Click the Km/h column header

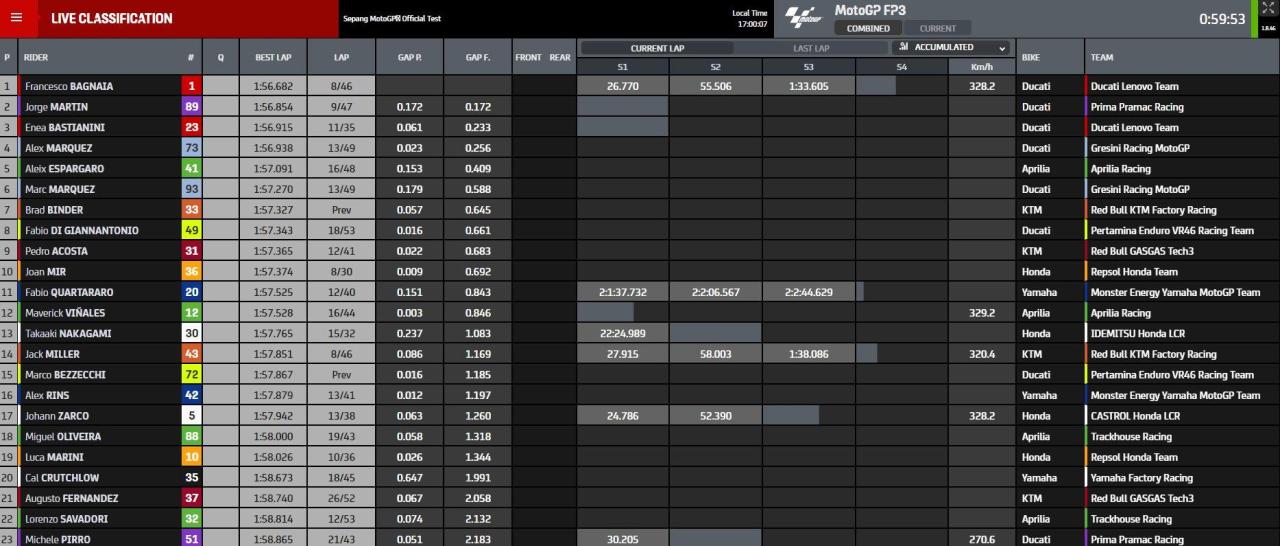tap(981, 66)
